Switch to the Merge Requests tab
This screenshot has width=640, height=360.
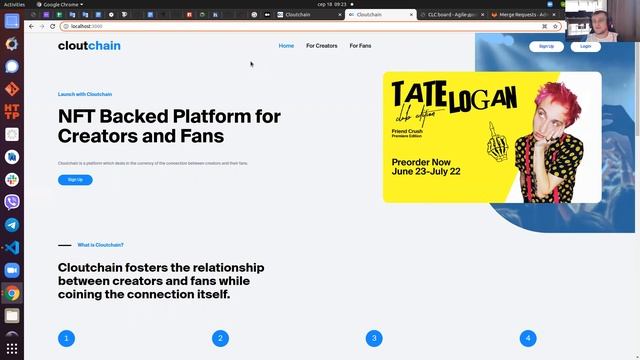(524, 15)
